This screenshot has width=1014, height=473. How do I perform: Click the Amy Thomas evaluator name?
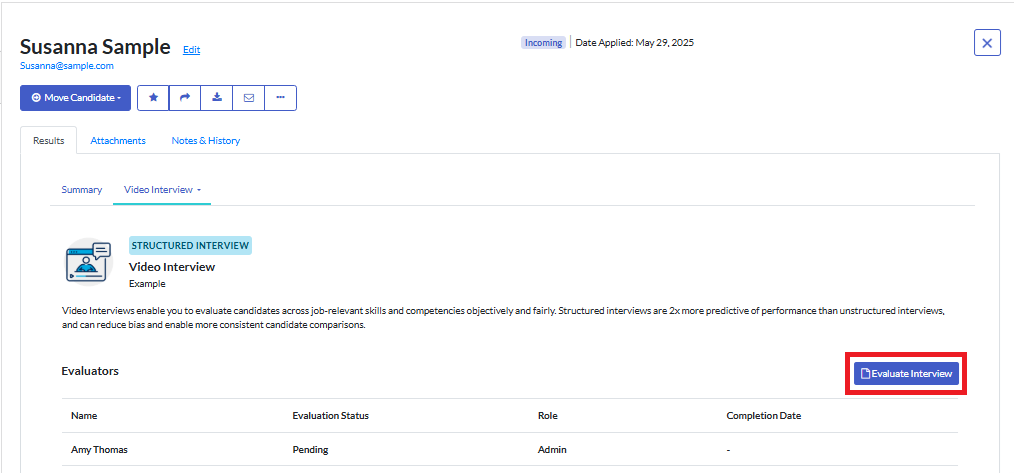coord(99,450)
